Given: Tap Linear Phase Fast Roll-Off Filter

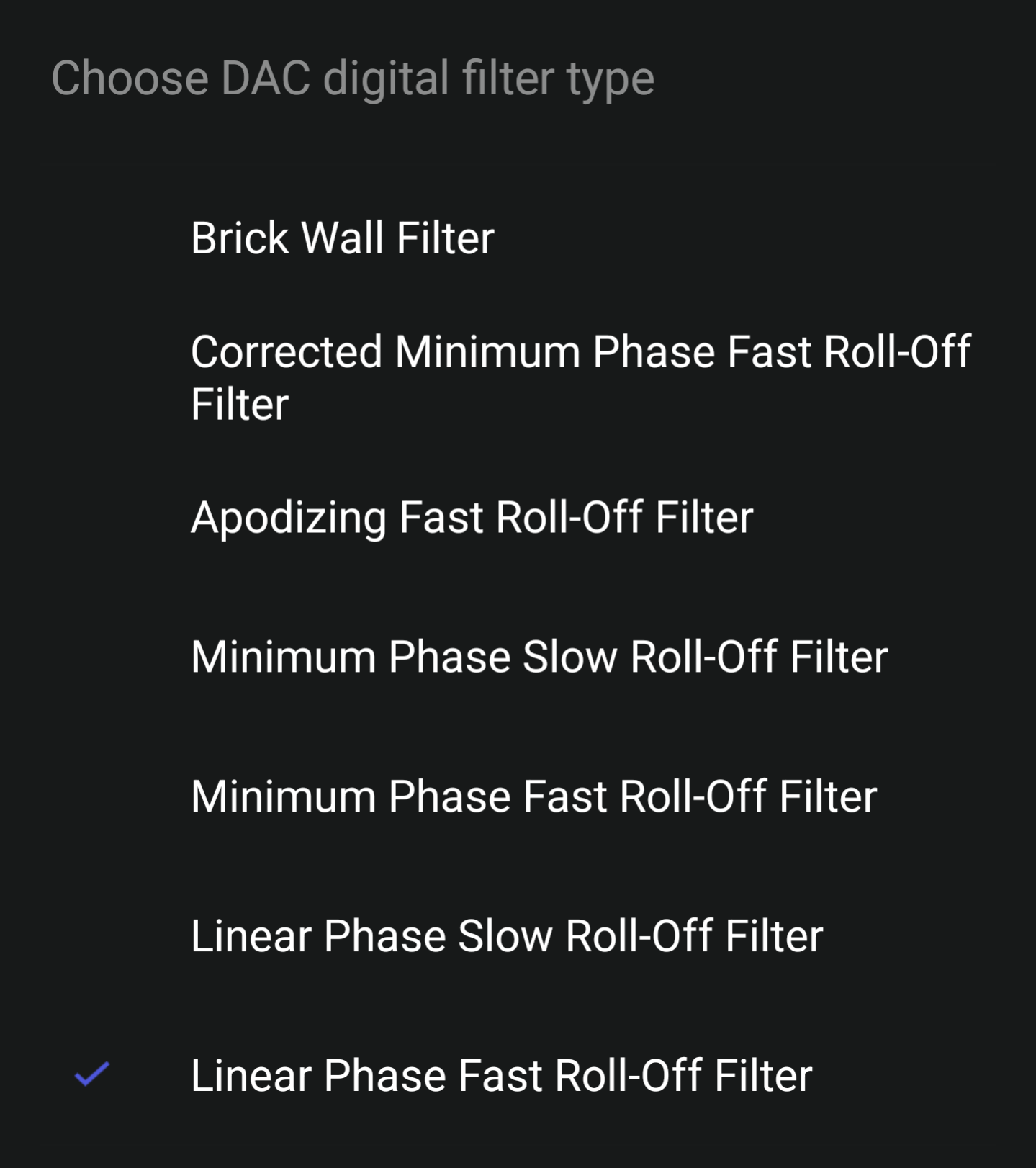Looking at the screenshot, I should click(x=501, y=1075).
